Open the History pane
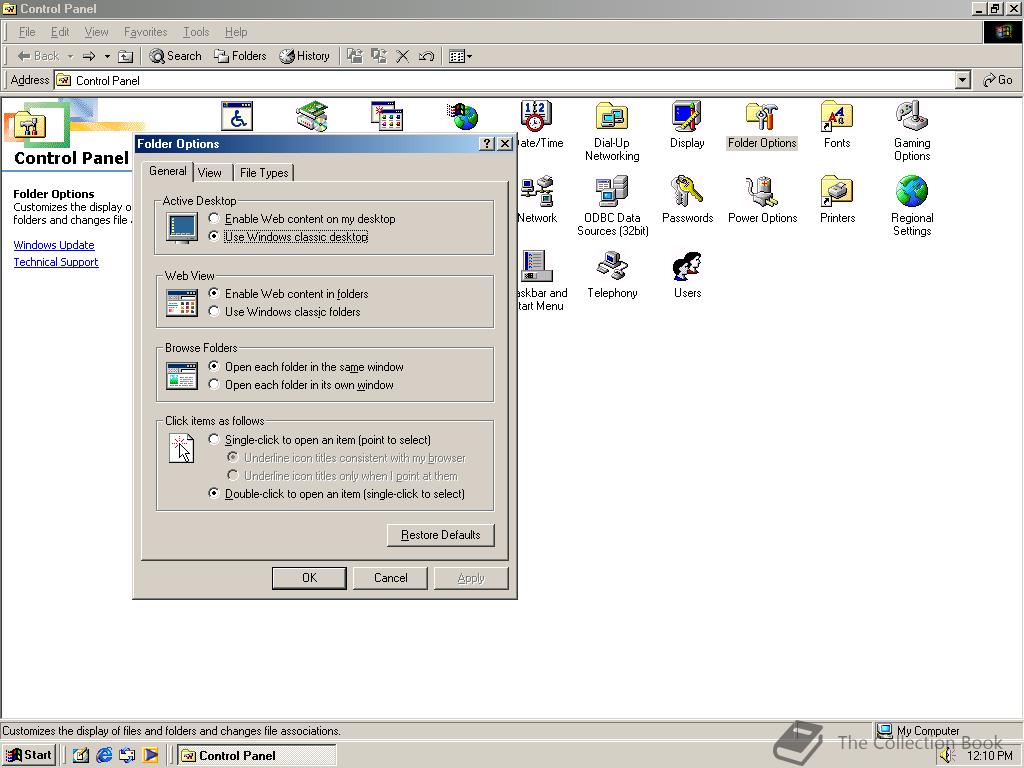This screenshot has height=768, width=1024. [x=304, y=56]
